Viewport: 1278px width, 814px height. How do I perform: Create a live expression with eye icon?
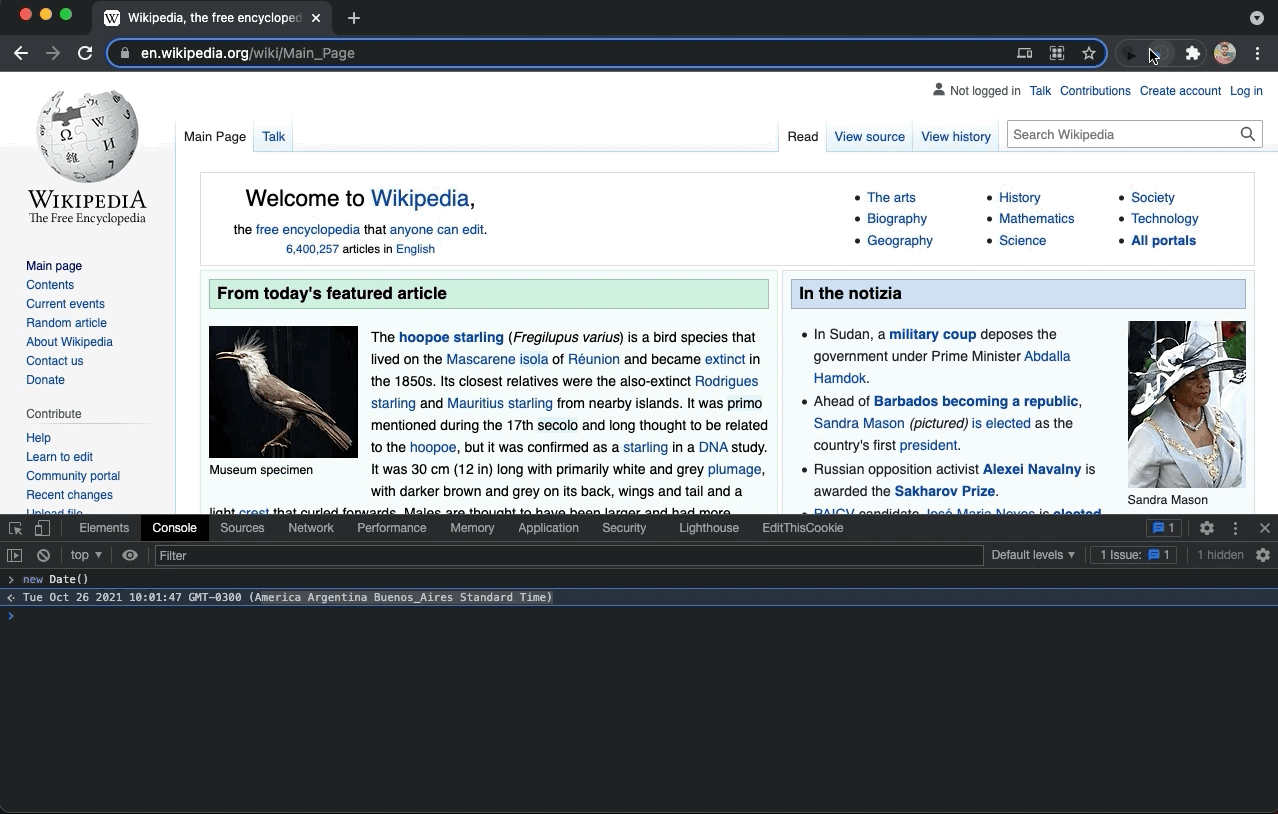pos(130,555)
